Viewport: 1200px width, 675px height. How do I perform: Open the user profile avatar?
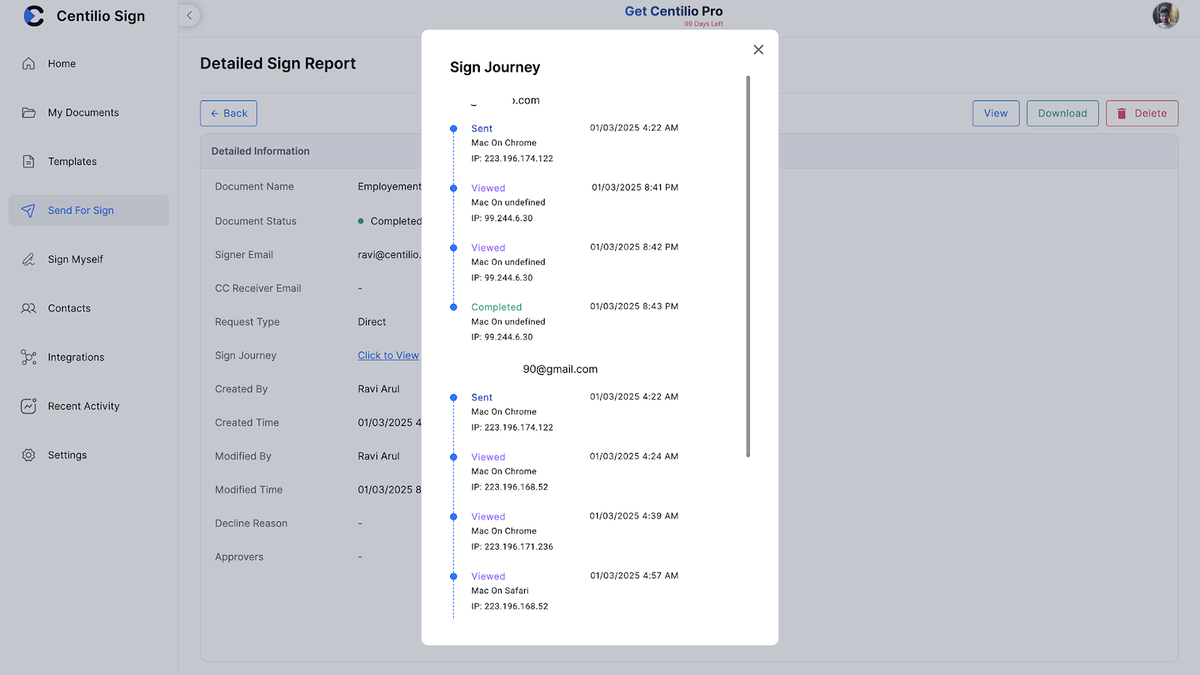[x=1165, y=15]
